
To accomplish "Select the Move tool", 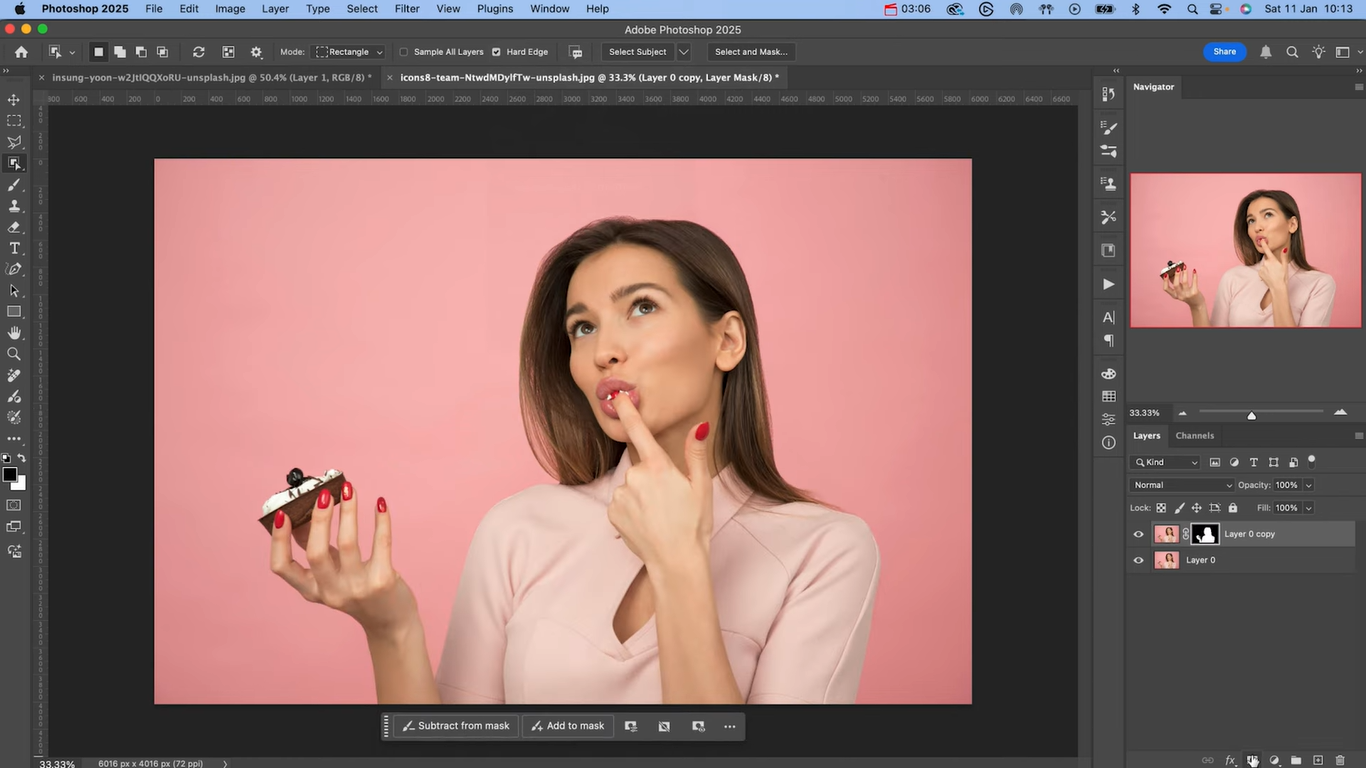I will 13,99.
